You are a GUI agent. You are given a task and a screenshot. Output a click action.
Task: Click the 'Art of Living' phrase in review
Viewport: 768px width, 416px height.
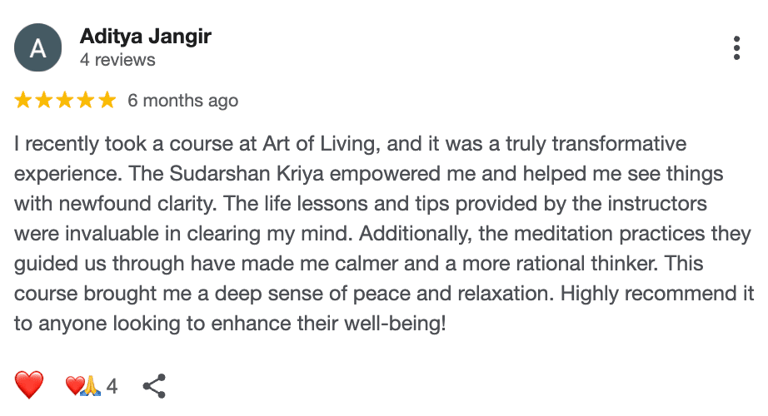click(x=321, y=144)
